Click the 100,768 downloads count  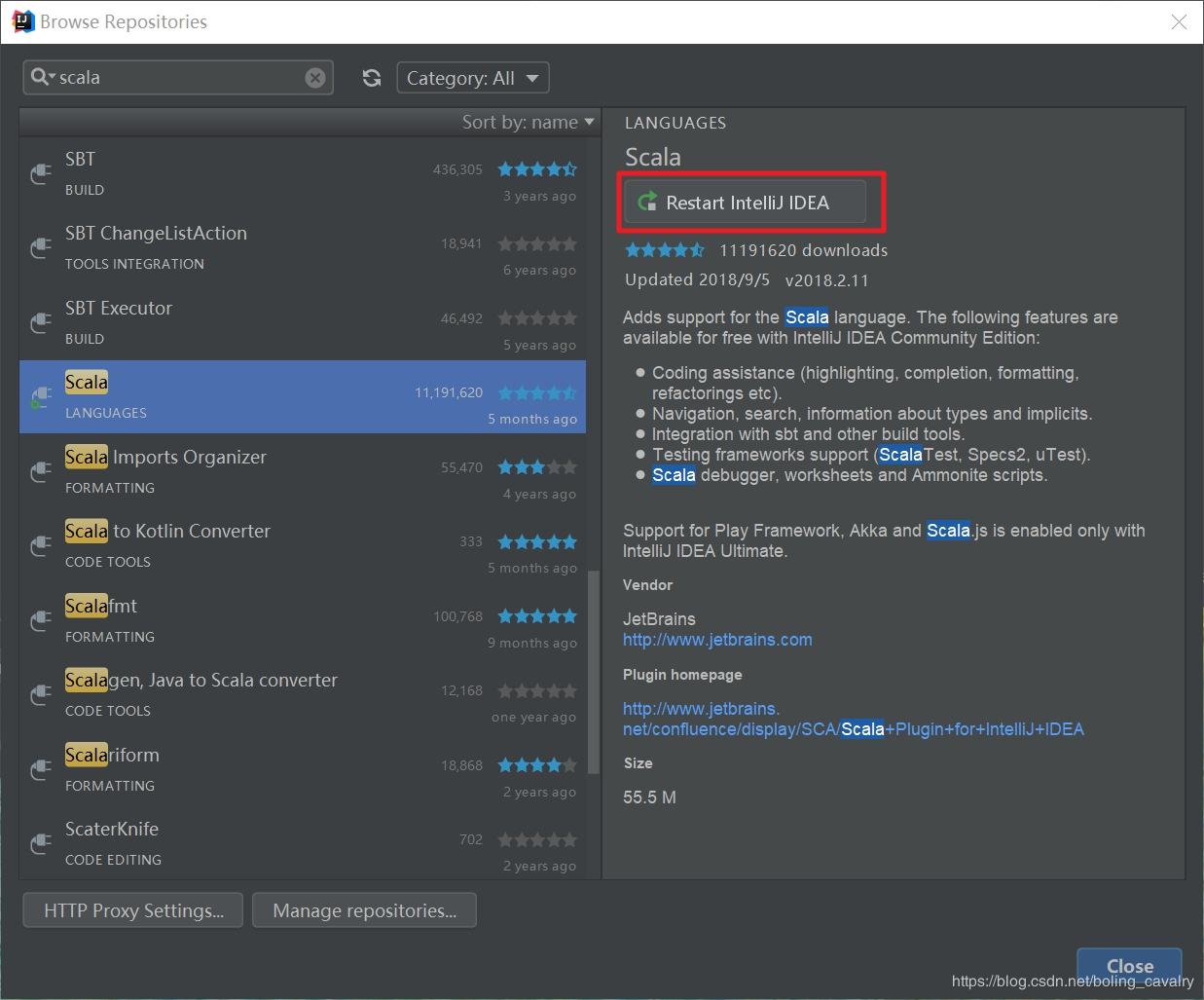(x=457, y=616)
